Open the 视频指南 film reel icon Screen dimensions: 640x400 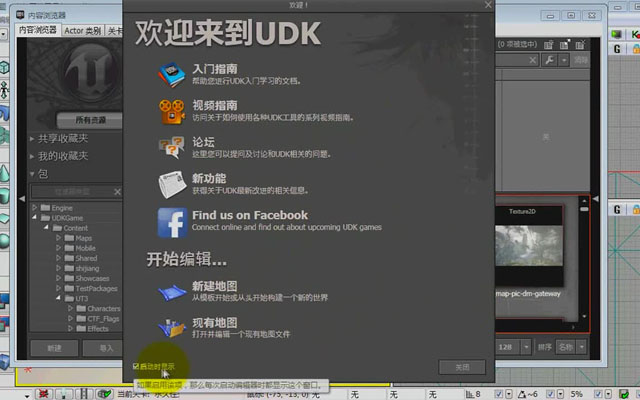pos(172,111)
